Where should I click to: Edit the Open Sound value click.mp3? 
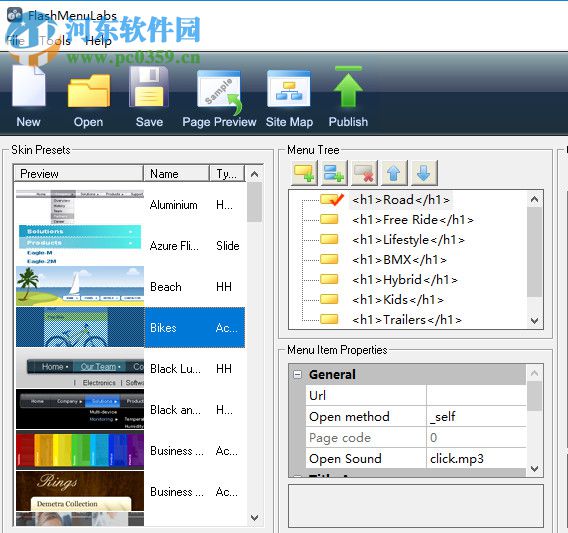coord(476,458)
